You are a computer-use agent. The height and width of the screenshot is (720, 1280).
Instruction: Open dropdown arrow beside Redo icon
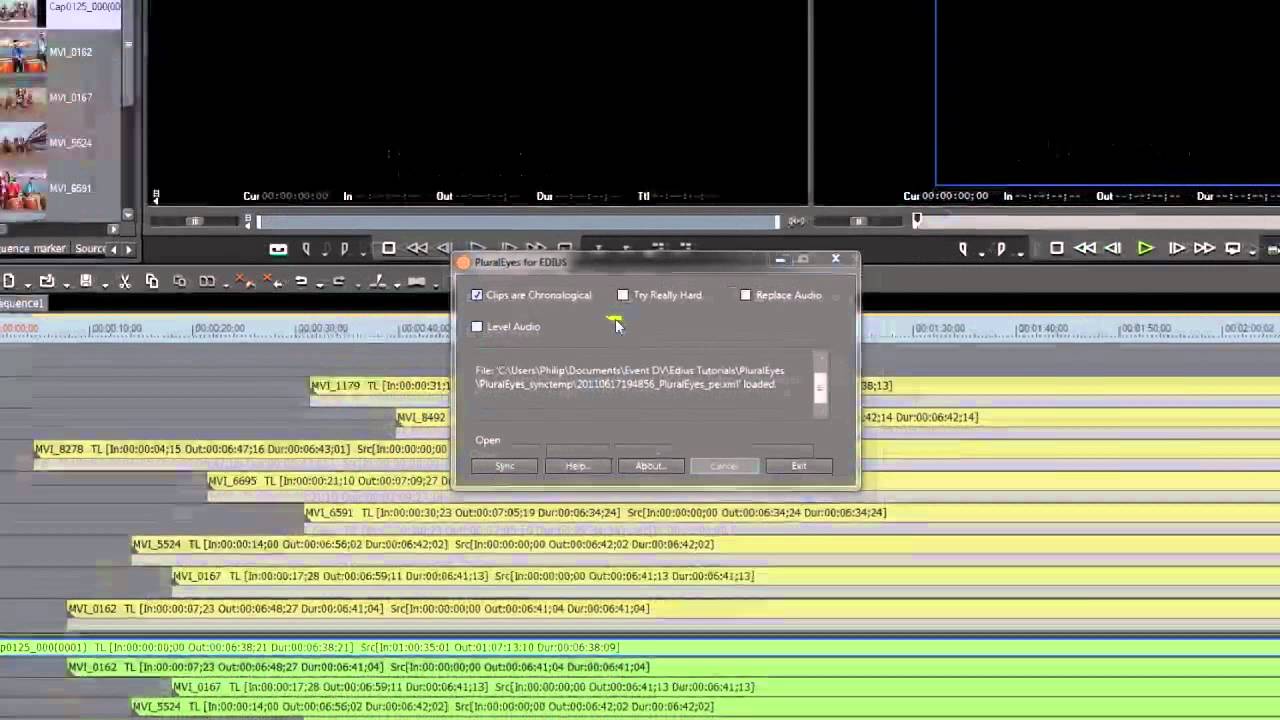[358, 286]
